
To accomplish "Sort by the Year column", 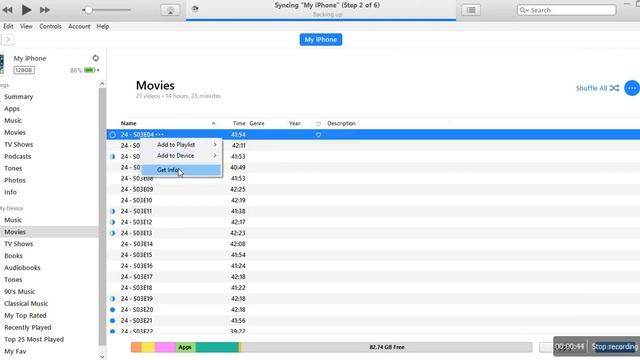I will coord(294,123).
